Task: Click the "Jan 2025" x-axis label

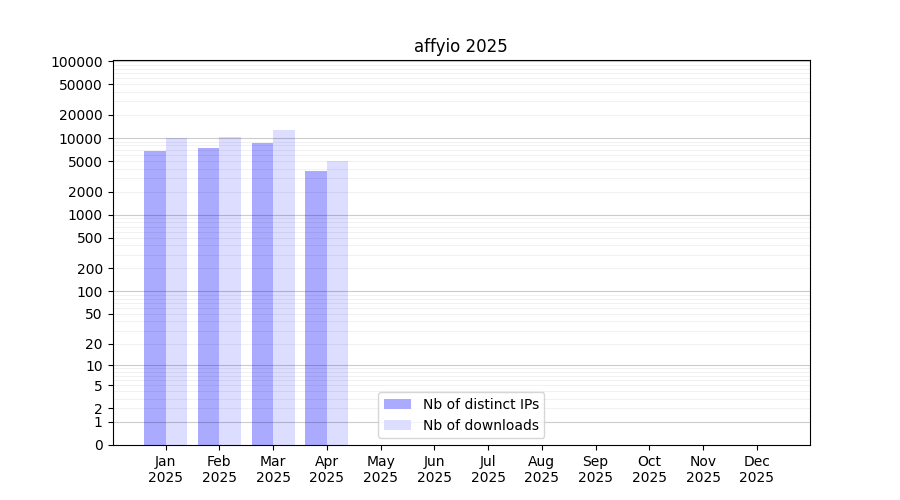Action: [x=165, y=469]
